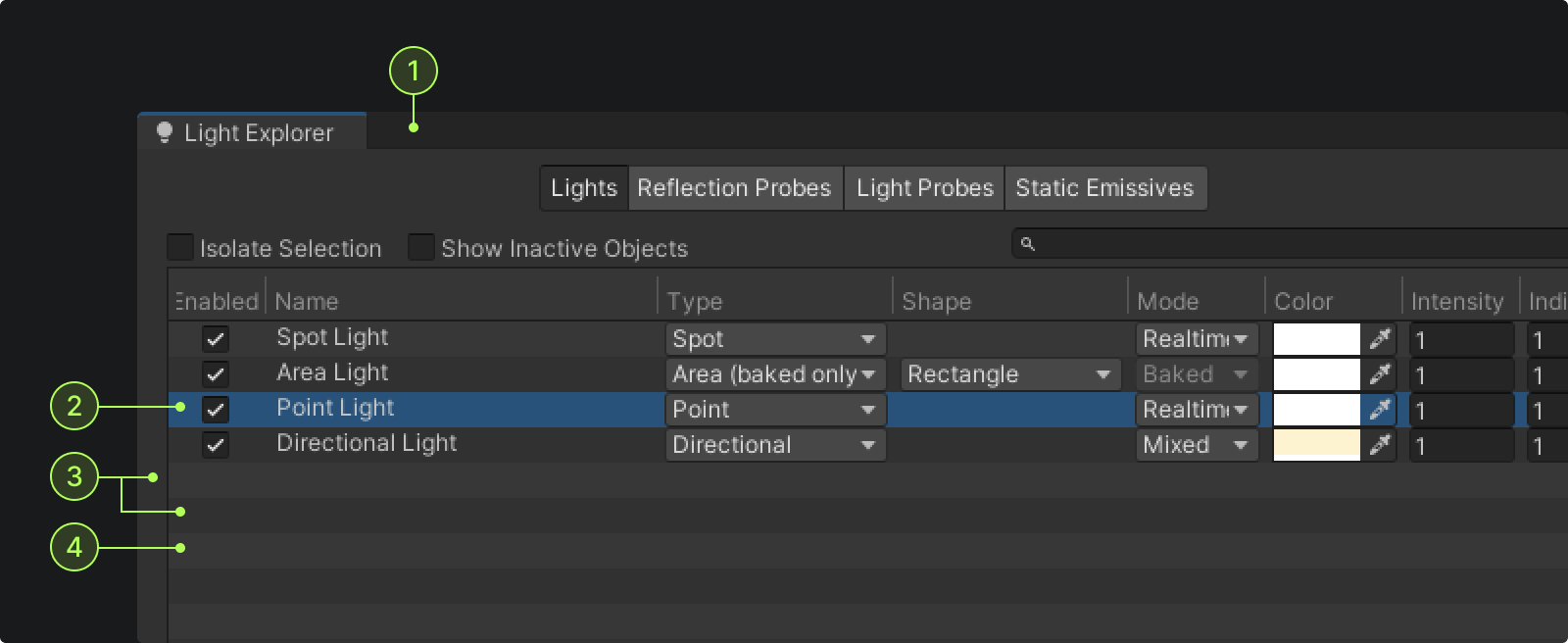Switch to the Reflection Probes tab

734,188
